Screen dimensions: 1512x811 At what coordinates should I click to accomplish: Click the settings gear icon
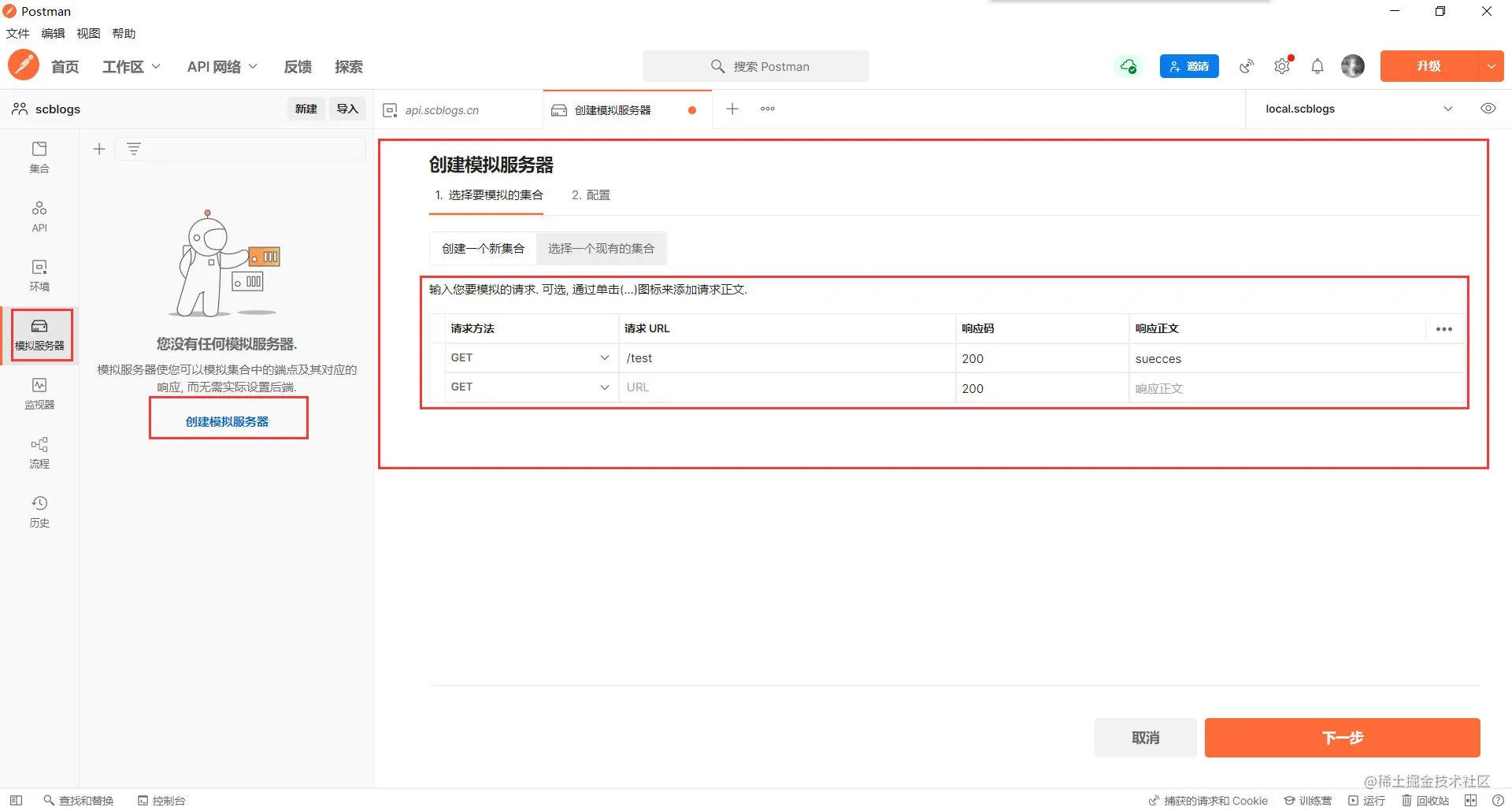[1282, 66]
